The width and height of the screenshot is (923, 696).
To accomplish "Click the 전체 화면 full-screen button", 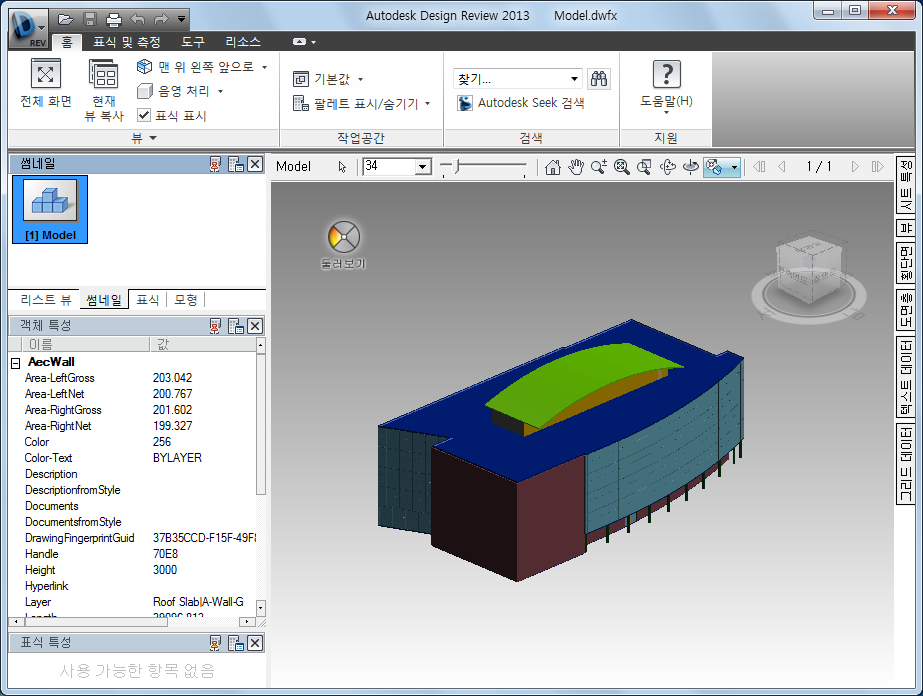I will coord(46,84).
